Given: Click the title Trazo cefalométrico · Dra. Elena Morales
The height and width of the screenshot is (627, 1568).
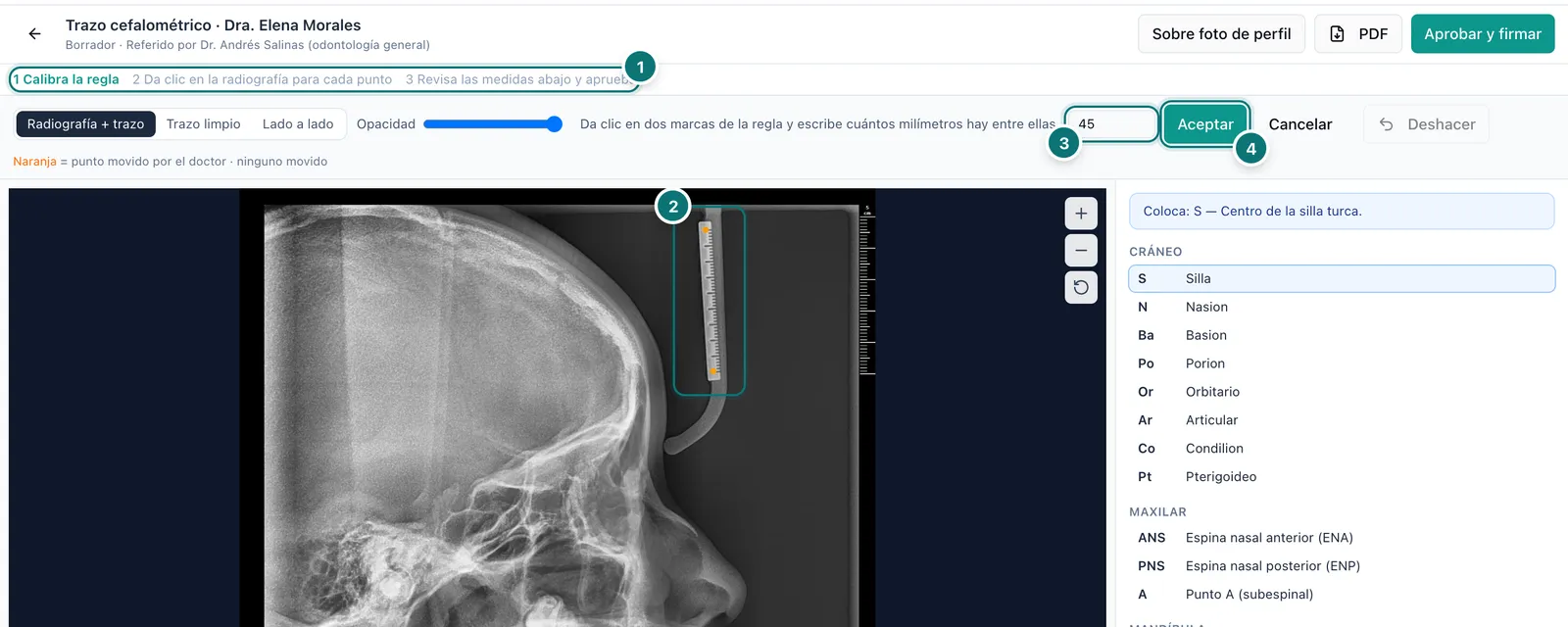Looking at the screenshot, I should click(x=213, y=25).
